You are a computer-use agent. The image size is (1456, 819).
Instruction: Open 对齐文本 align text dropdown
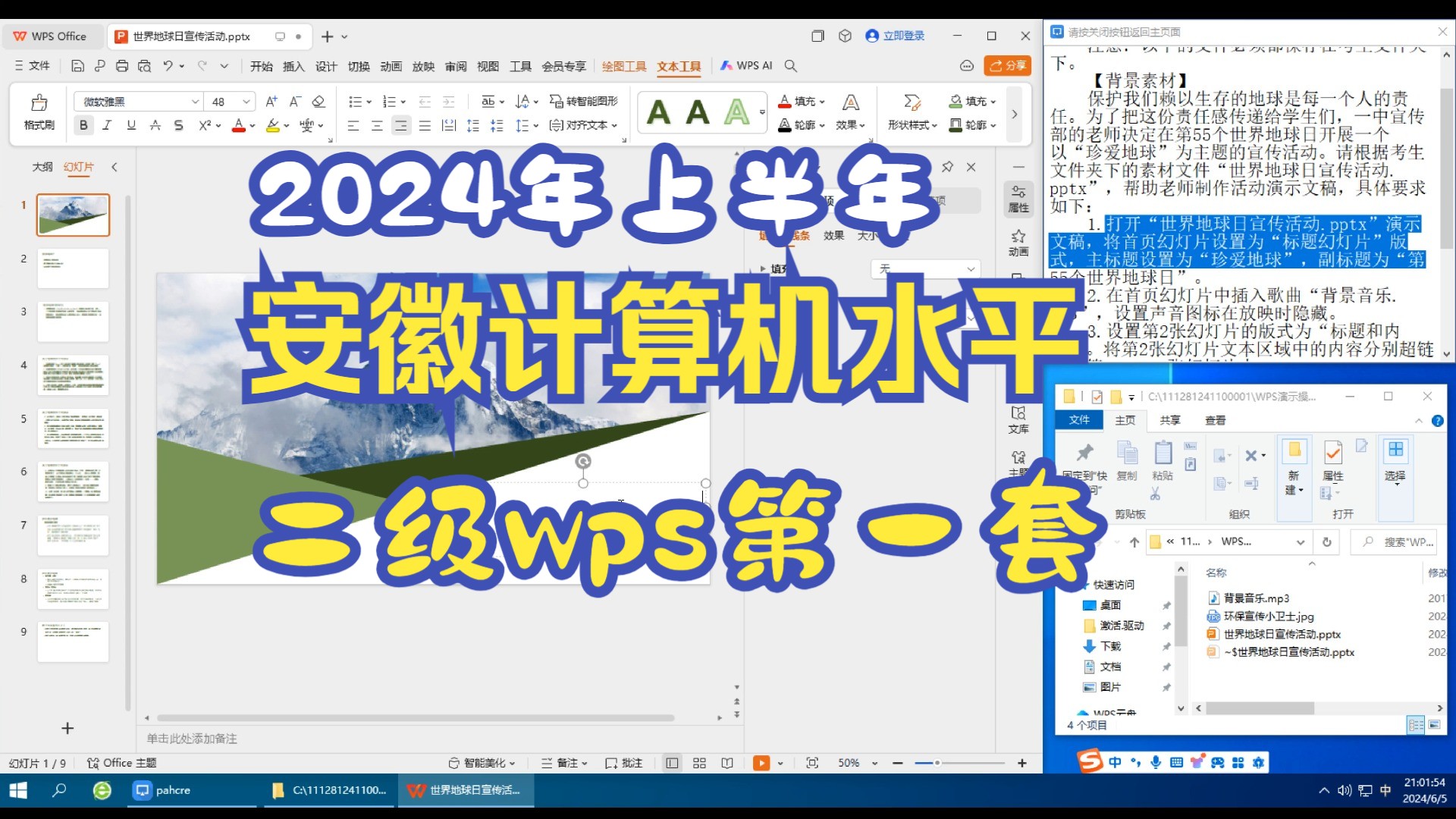[583, 125]
